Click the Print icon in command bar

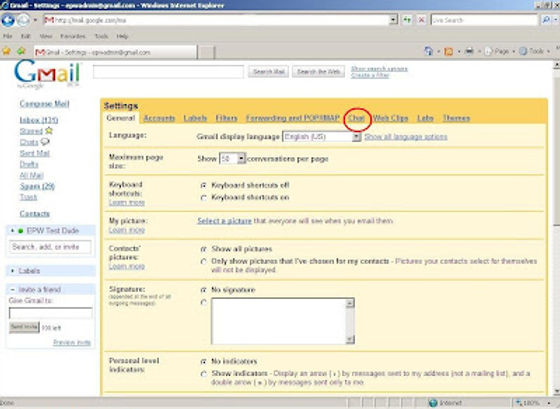click(469, 51)
